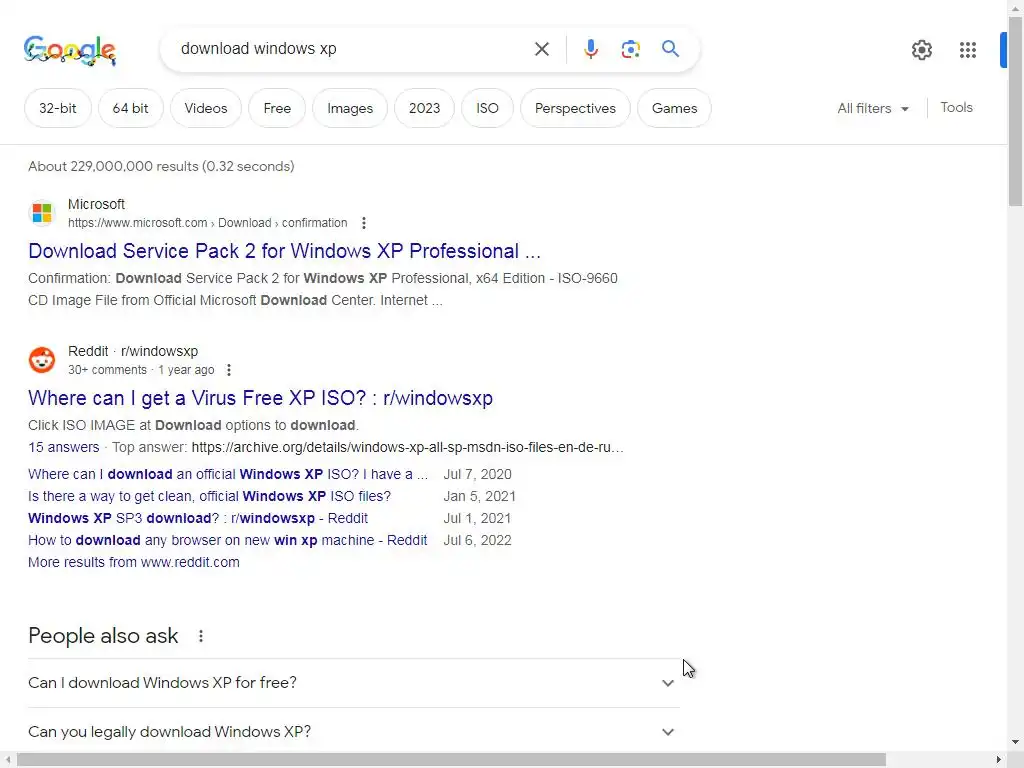The image size is (1024, 768).
Task: Open Quick Settings gear icon
Action: [x=921, y=50]
